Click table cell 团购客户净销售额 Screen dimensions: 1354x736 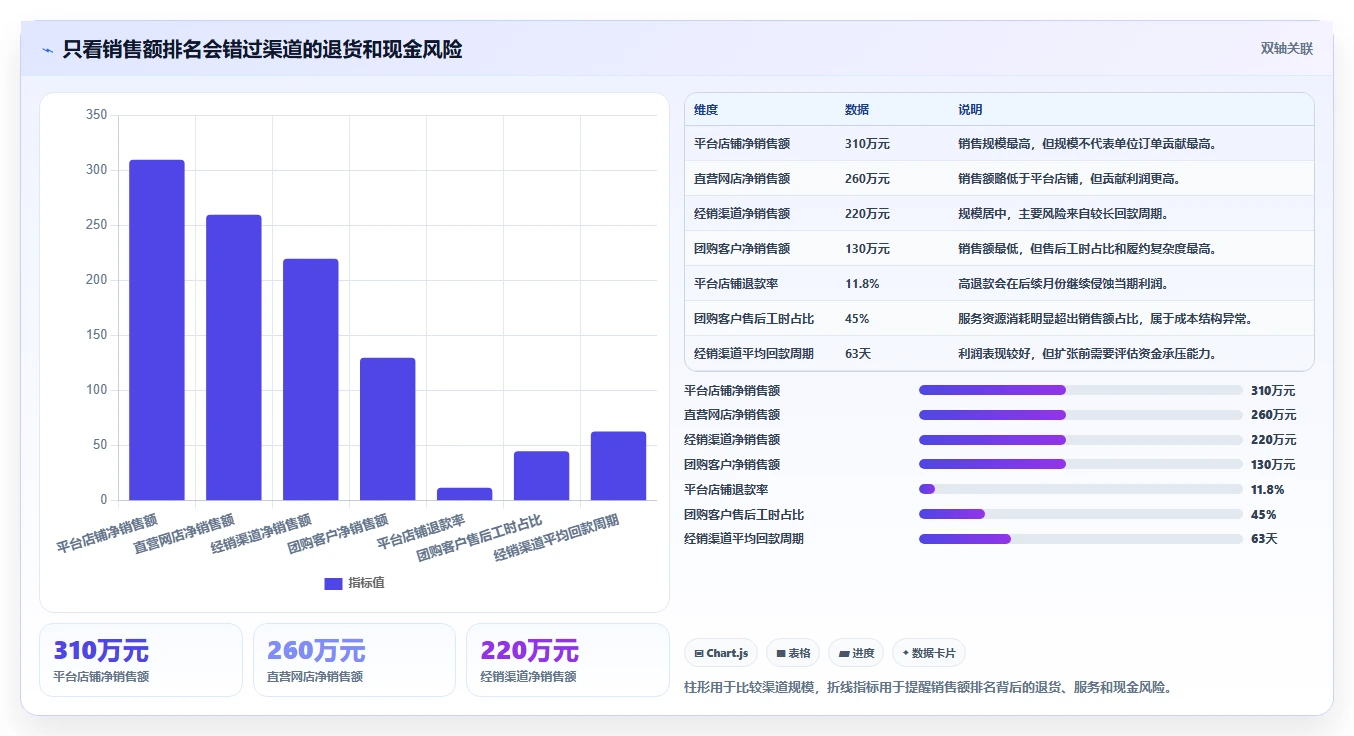click(742, 249)
